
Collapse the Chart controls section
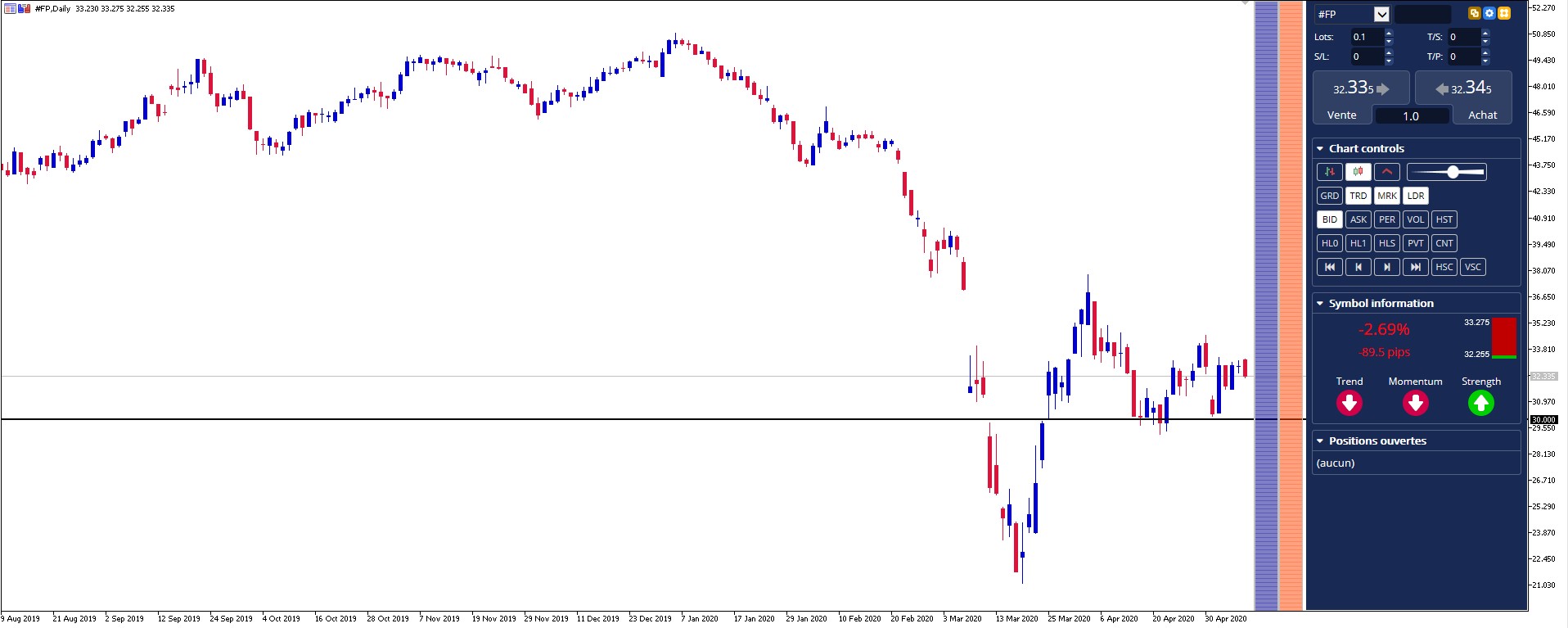[x=1320, y=149]
